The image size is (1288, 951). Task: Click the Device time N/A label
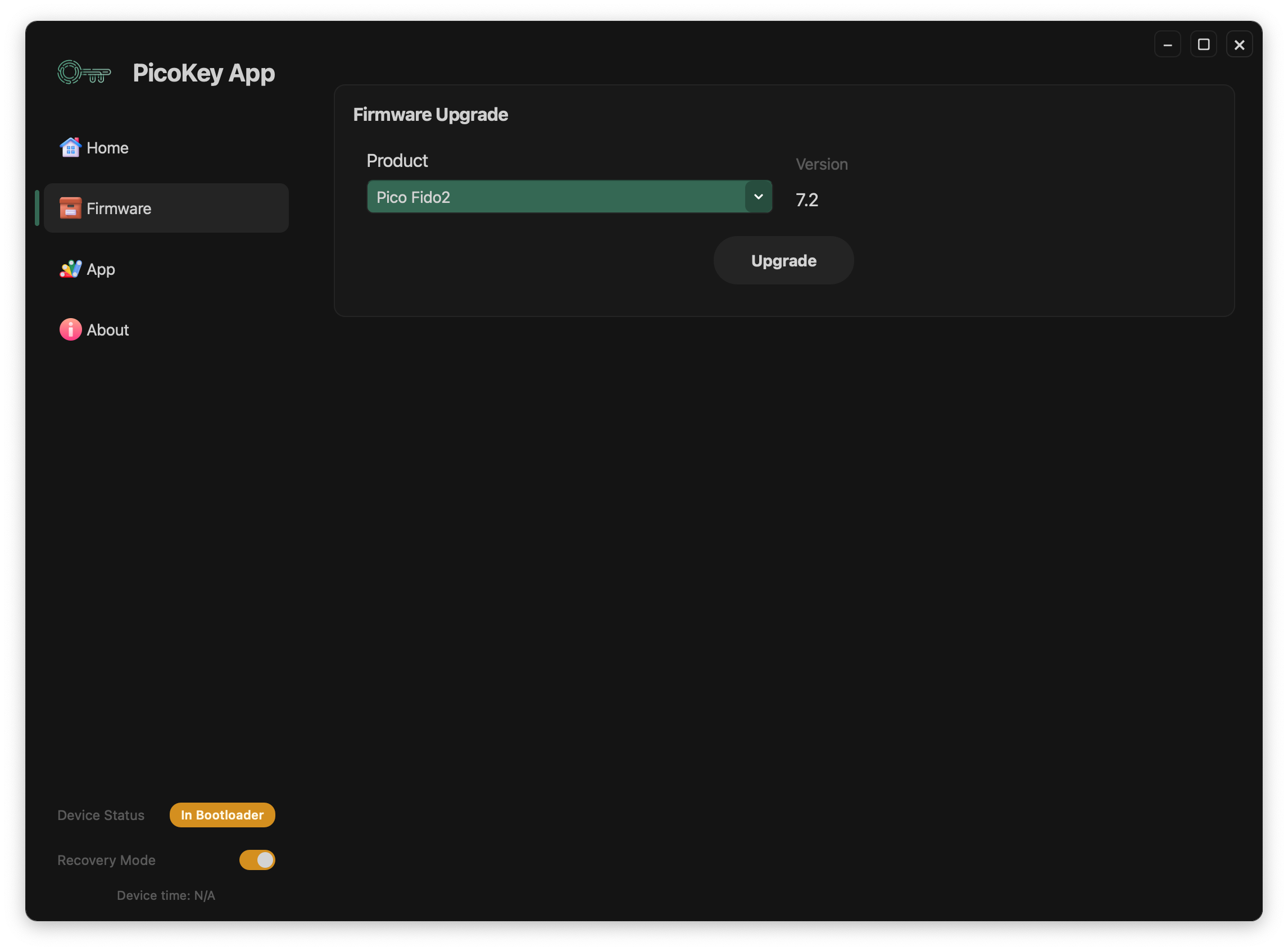166,895
